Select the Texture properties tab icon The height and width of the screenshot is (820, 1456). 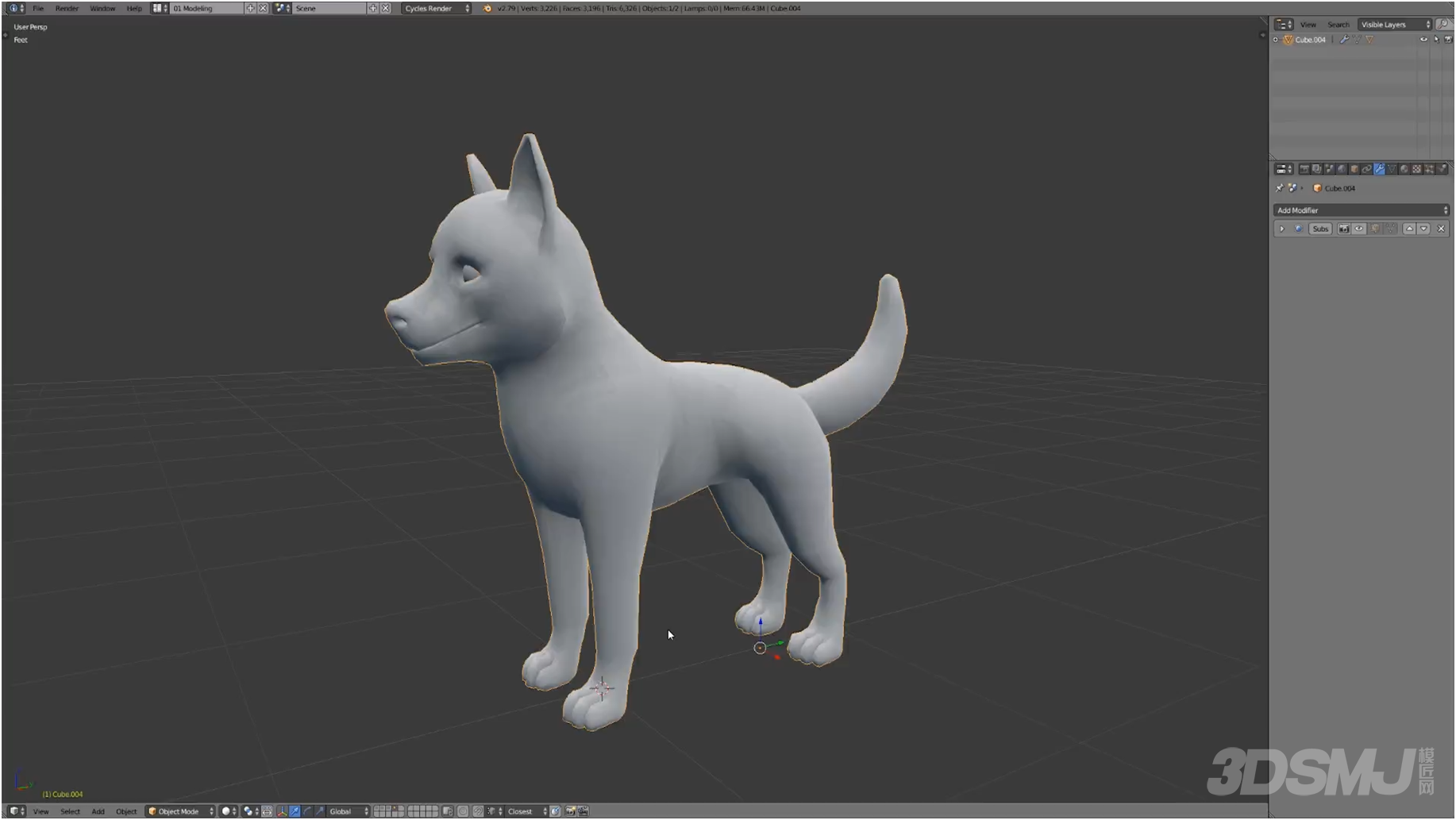(1416, 169)
